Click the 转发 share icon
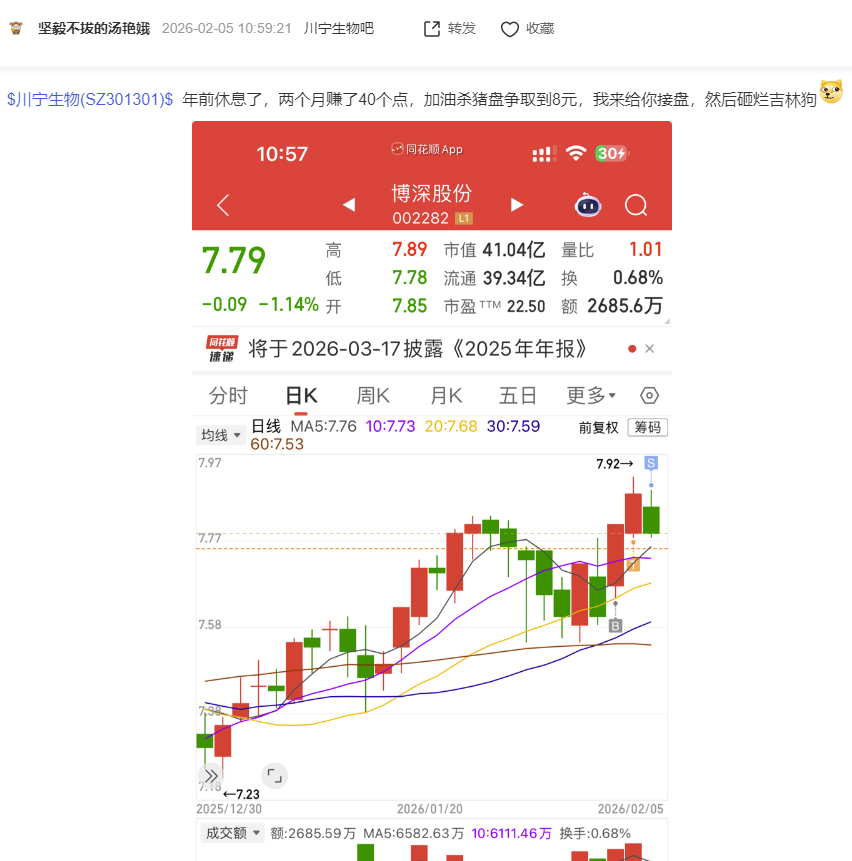Image resolution: width=852 pixels, height=861 pixels. point(432,29)
